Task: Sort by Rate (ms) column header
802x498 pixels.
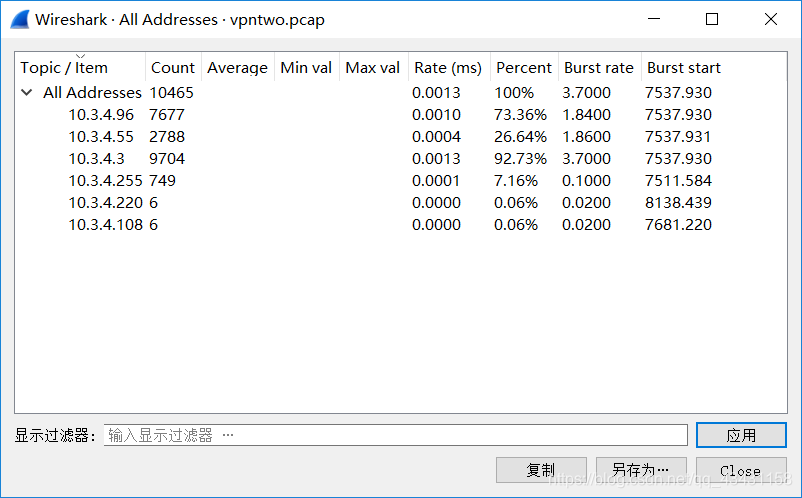Action: [x=448, y=67]
